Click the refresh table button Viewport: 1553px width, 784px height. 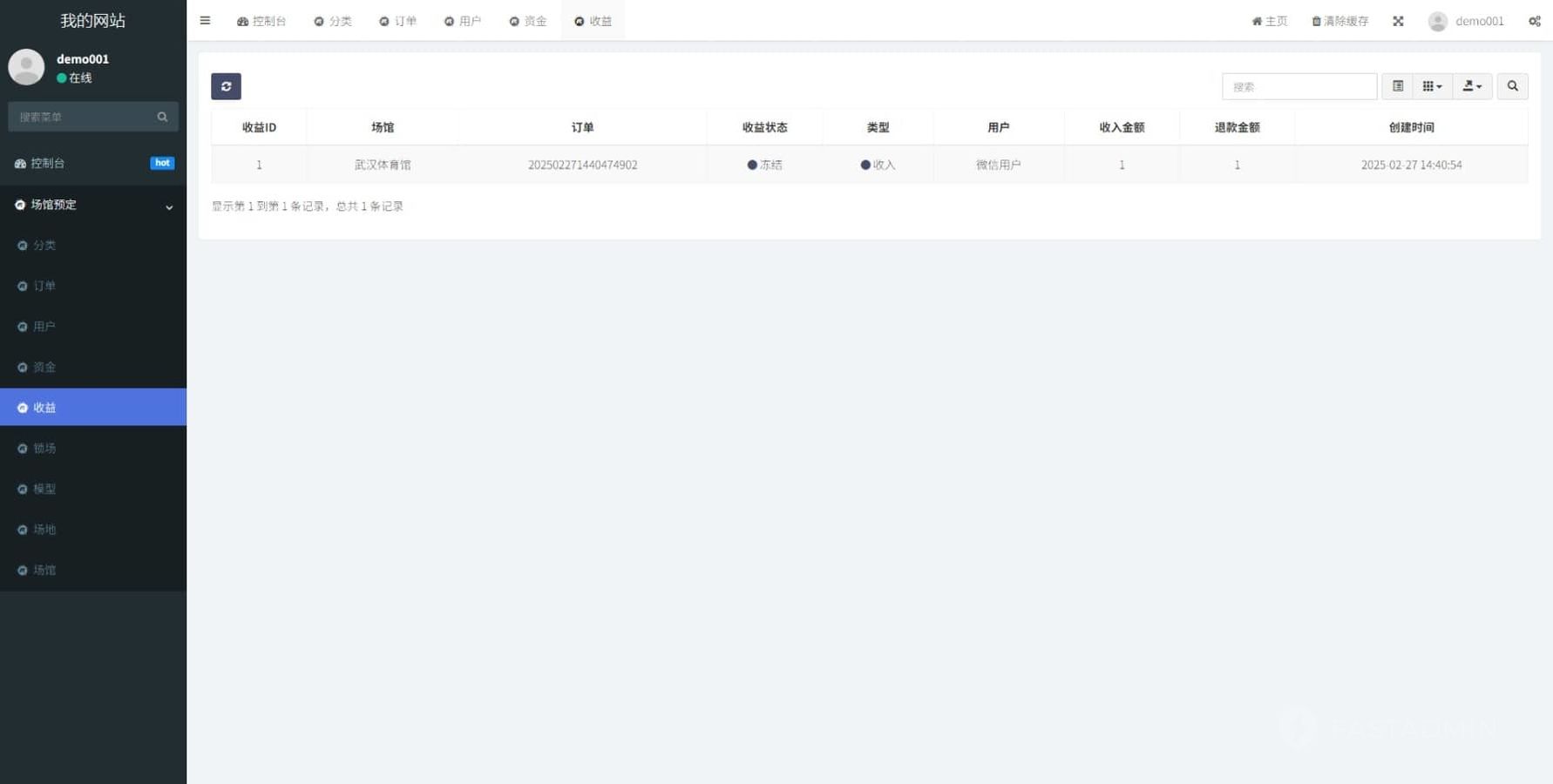(226, 86)
